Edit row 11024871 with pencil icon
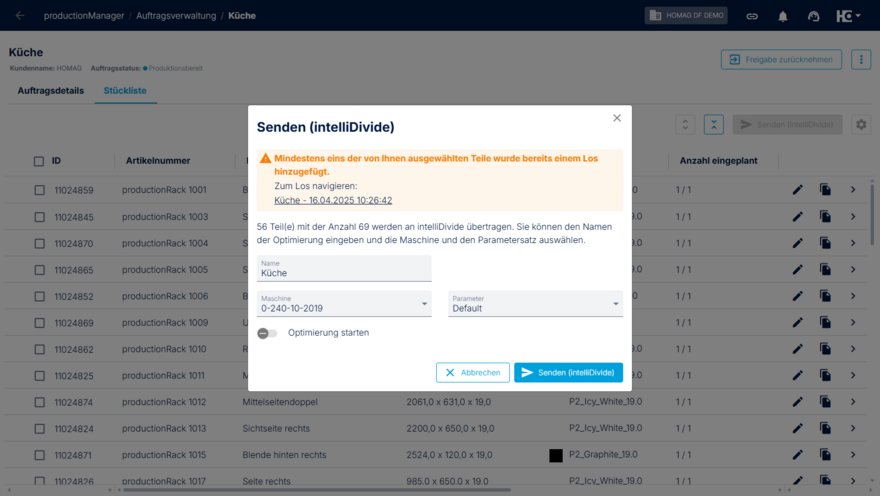Viewport: 880px width, 496px height. (x=798, y=454)
